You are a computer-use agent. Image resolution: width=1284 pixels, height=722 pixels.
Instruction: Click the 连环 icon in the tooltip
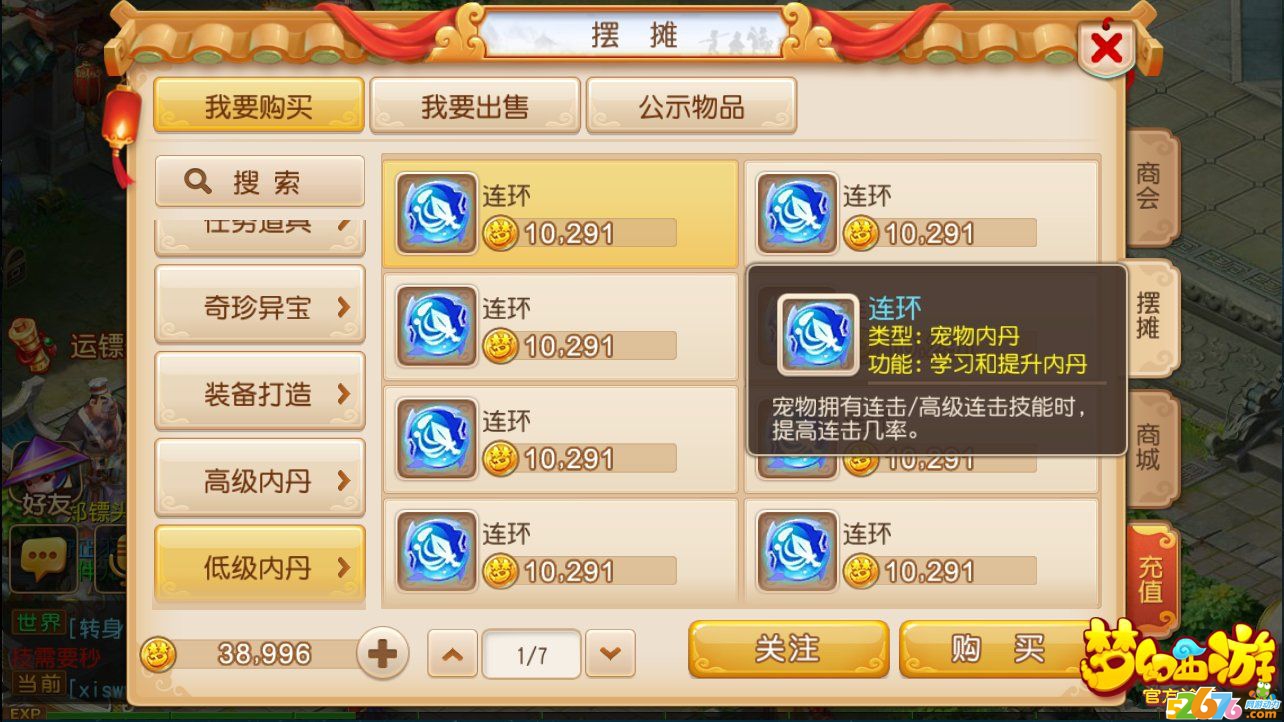point(818,334)
